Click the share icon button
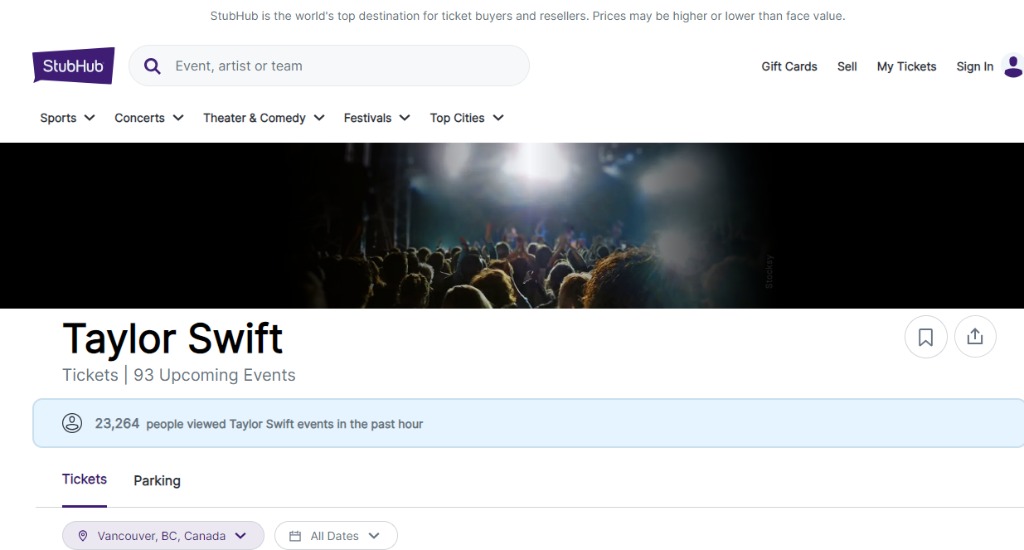The image size is (1024, 550). (x=975, y=337)
